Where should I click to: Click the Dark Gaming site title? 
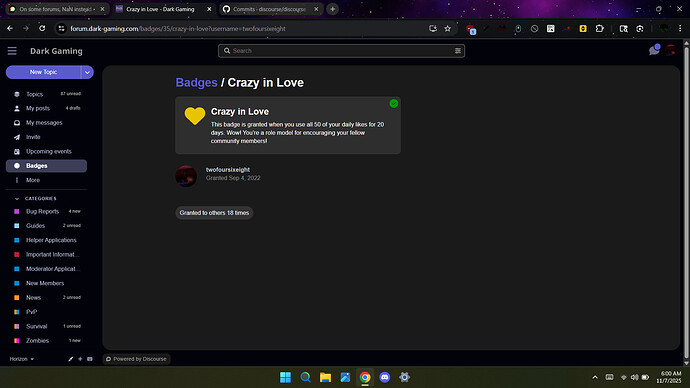(x=56, y=51)
